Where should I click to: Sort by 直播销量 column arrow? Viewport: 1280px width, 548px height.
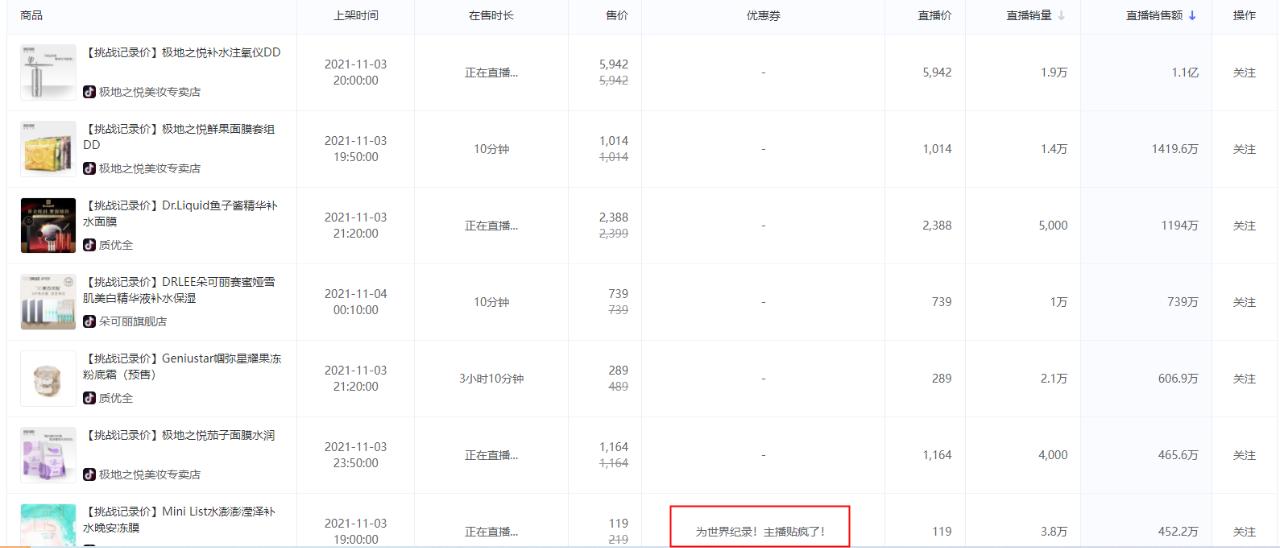click(x=1060, y=16)
